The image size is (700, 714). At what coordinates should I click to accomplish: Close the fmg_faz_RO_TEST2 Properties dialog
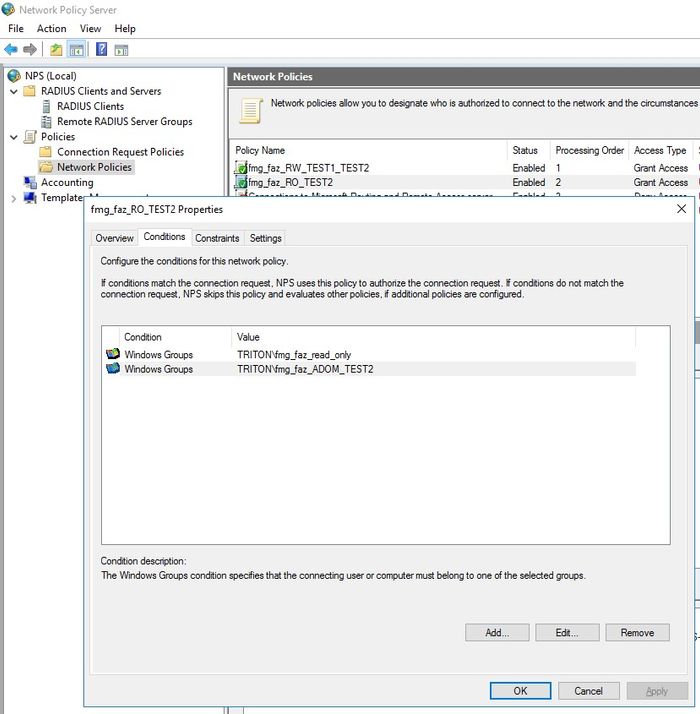[x=681, y=209]
